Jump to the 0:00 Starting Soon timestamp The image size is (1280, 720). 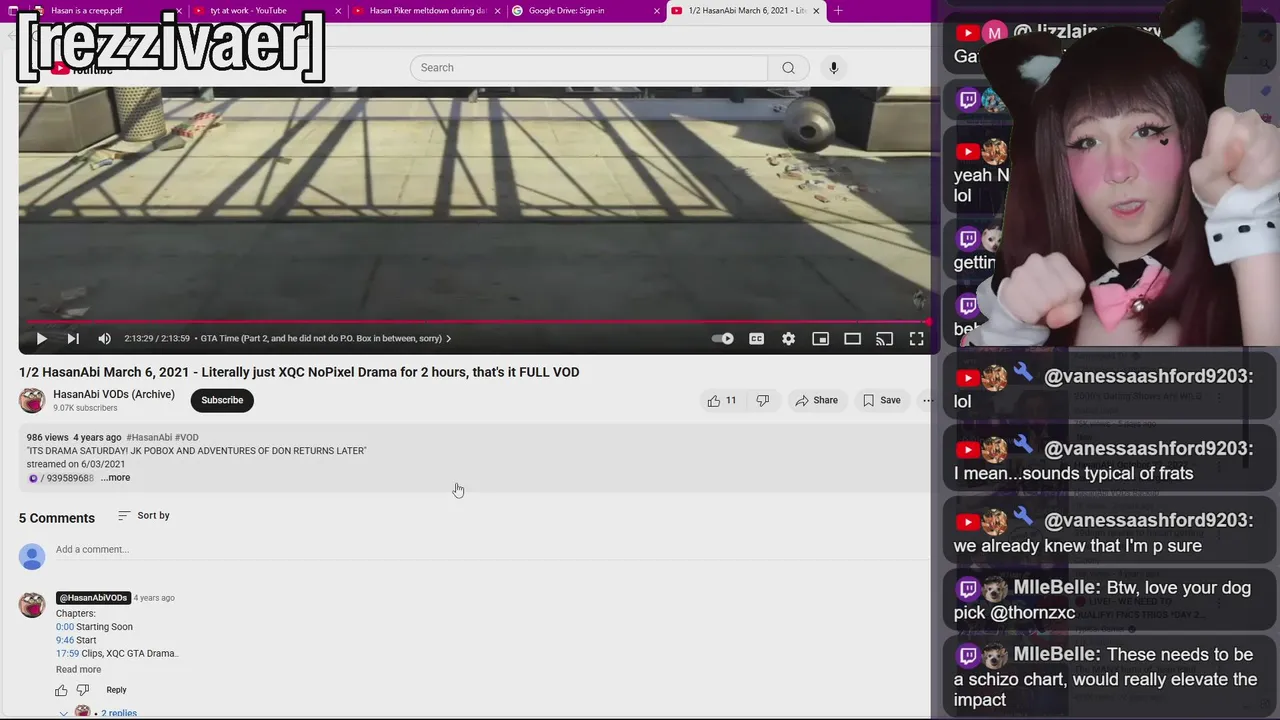pyautogui.click(x=65, y=627)
